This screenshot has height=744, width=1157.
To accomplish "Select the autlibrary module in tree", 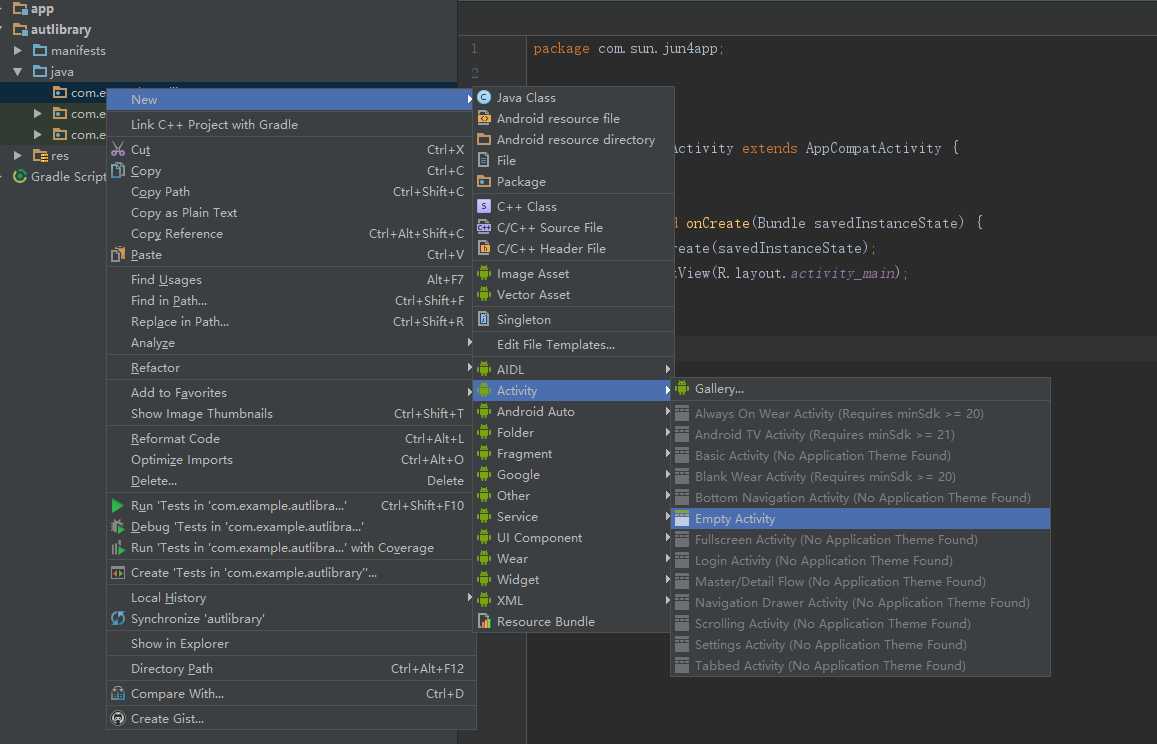I will coord(61,30).
